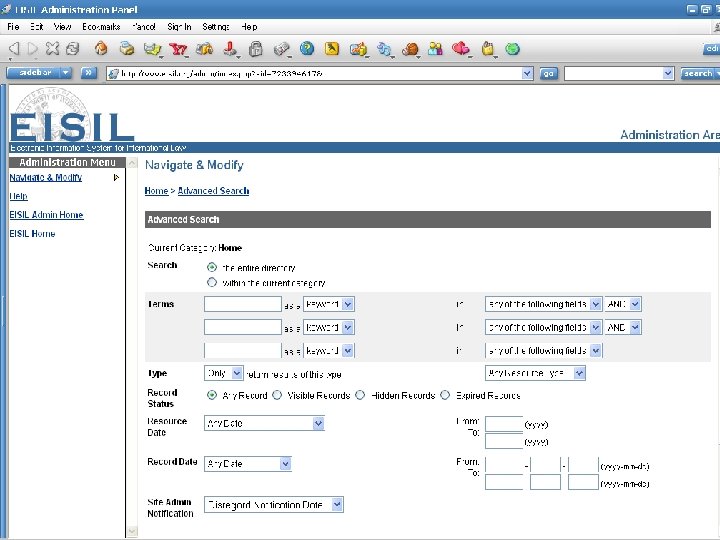Select 'Expired Records' radio button
Viewport: 720px width, 540px height.
pos(445,395)
